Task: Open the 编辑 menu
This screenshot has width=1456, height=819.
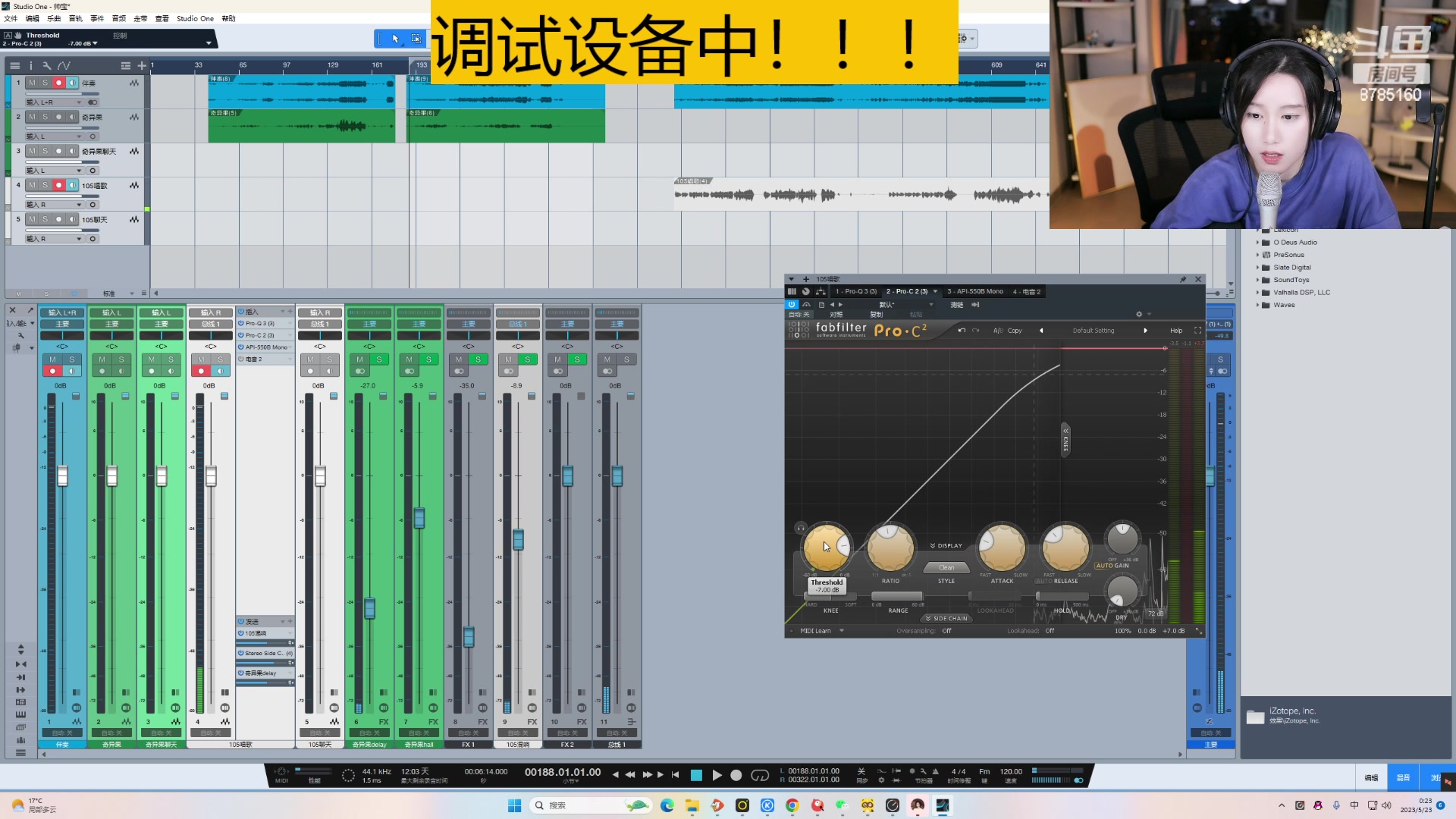Action: pyautogui.click(x=33, y=18)
